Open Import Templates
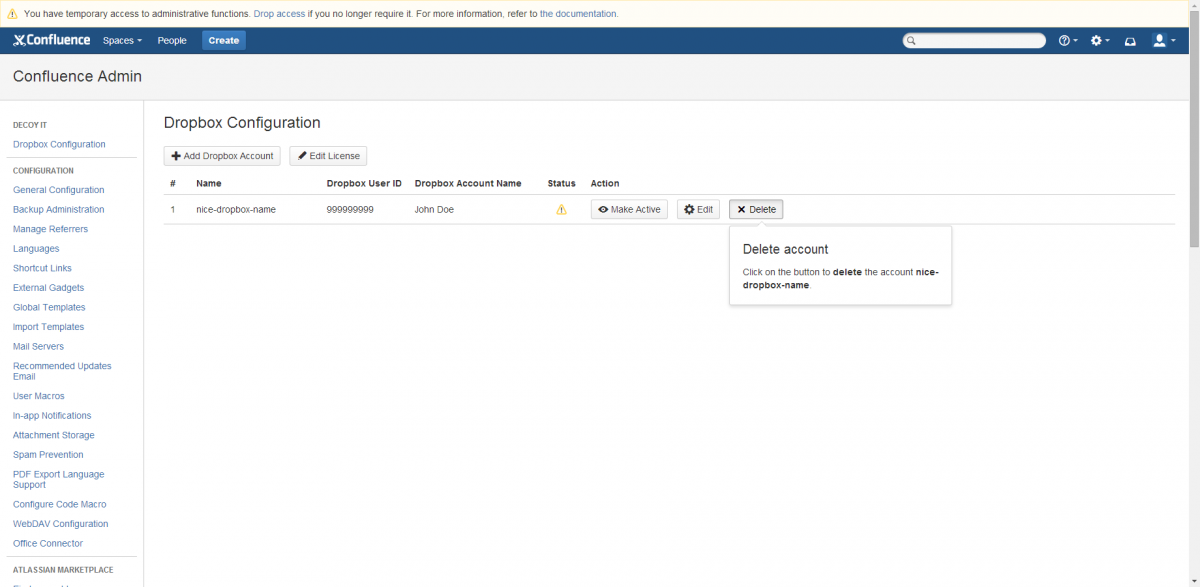The width and height of the screenshot is (1200, 587). tap(48, 327)
